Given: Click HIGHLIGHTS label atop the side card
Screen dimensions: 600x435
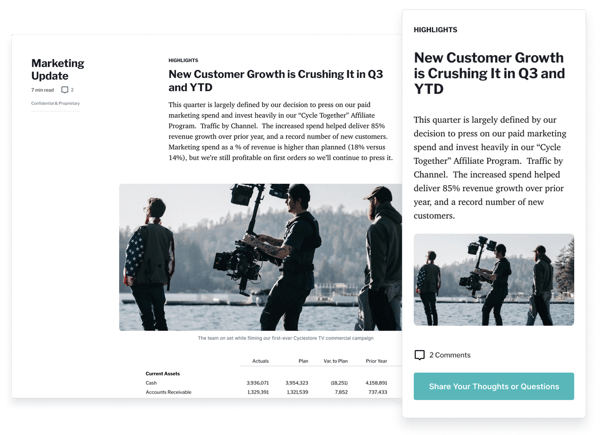Looking at the screenshot, I should click(435, 30).
